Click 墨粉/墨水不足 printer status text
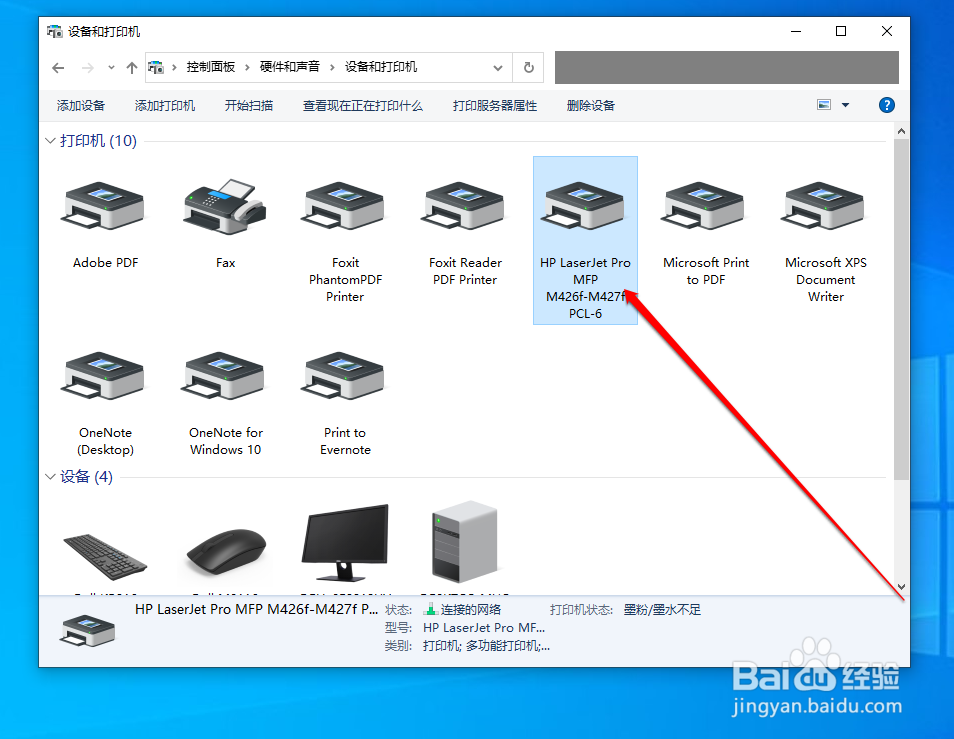 [662, 609]
